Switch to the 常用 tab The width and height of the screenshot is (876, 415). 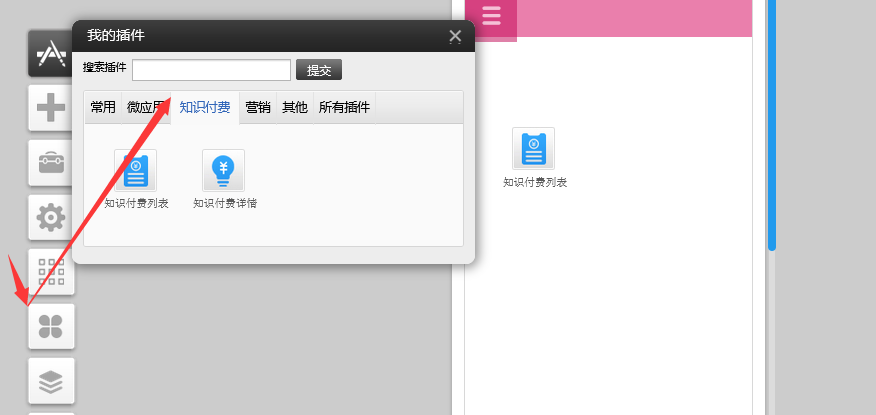(103, 108)
